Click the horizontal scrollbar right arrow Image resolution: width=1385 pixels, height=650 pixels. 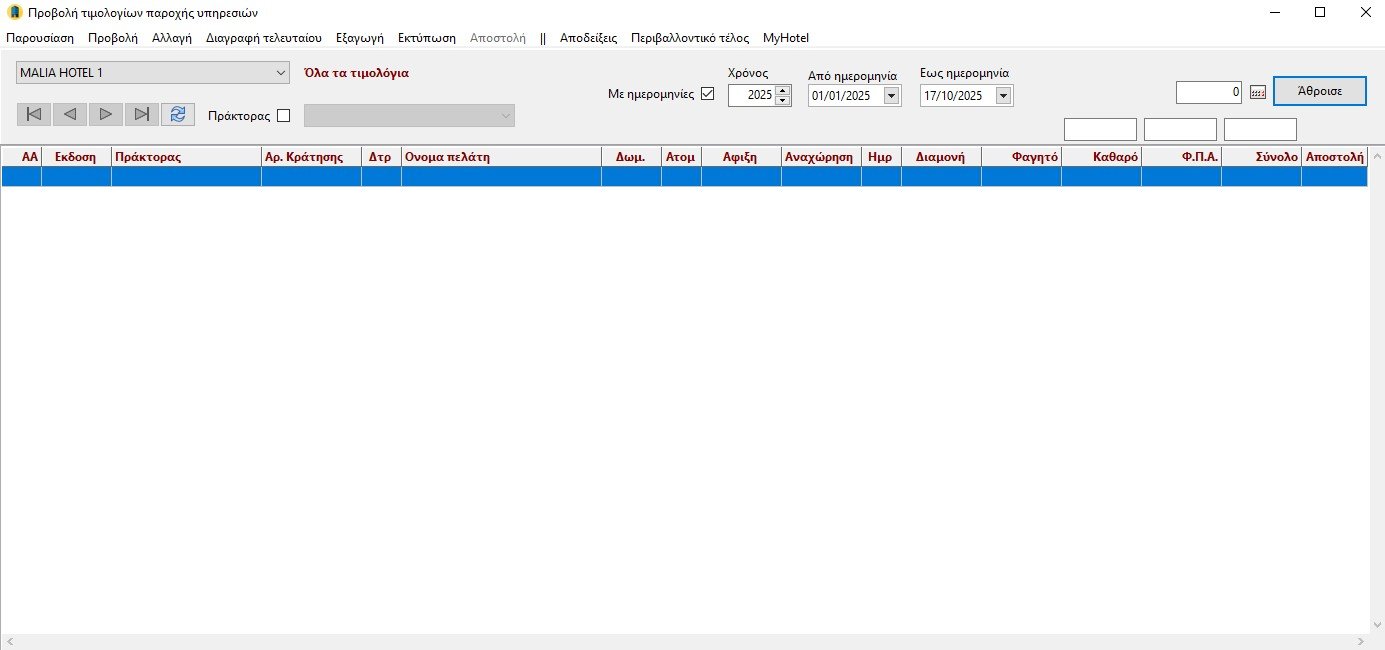(x=1361, y=641)
